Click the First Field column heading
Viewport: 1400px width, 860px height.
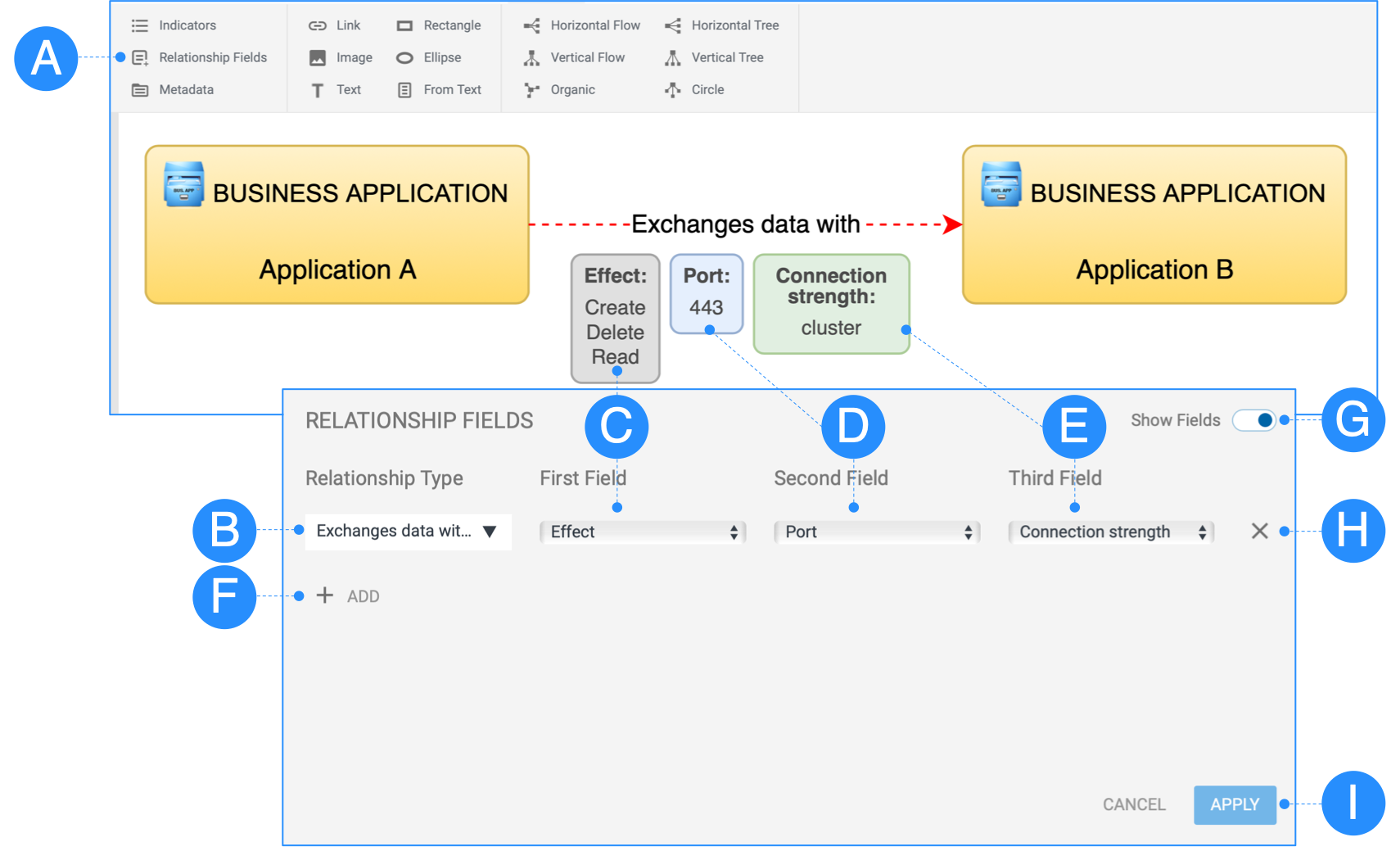tap(583, 478)
